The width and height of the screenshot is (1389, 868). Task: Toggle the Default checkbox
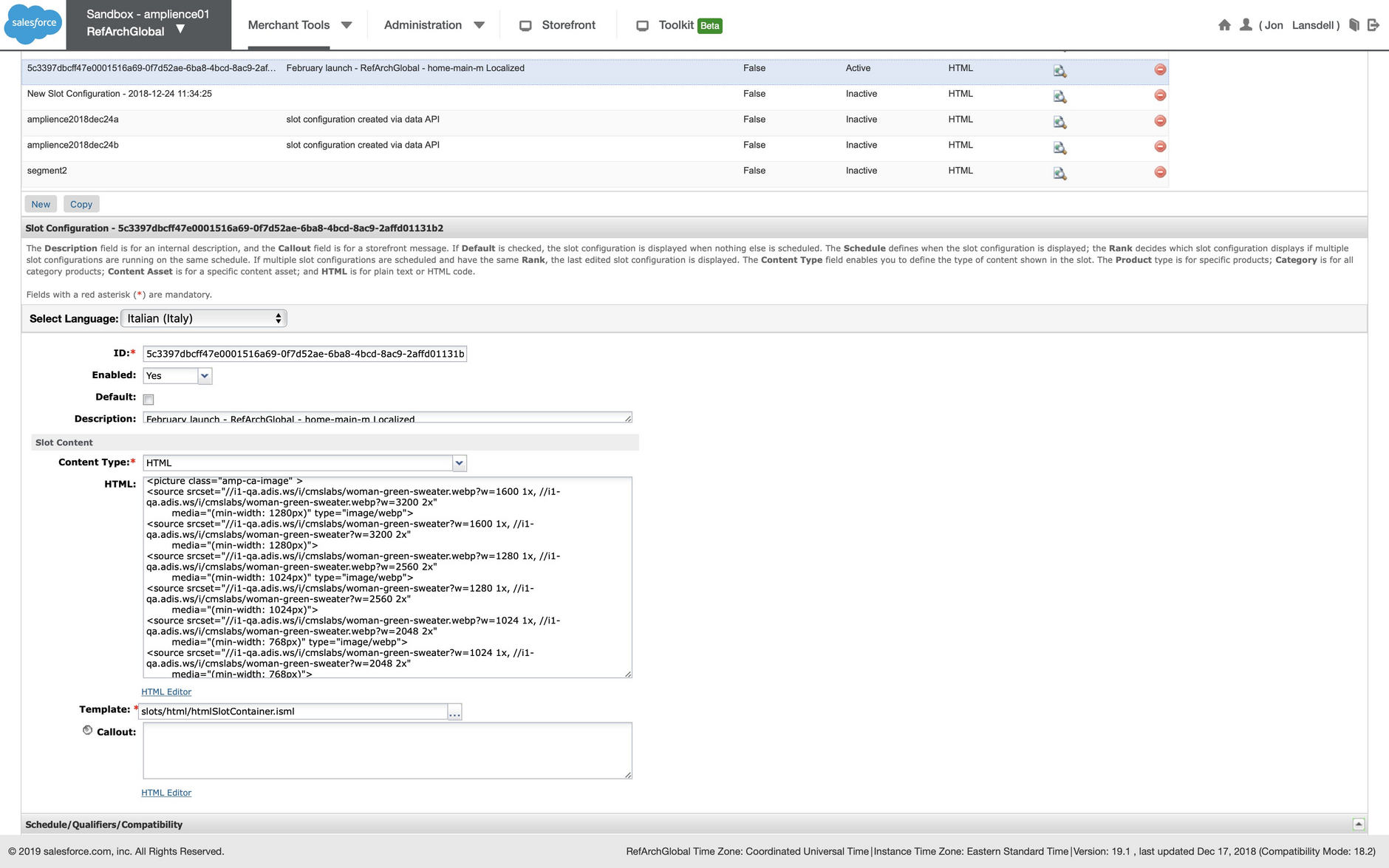tap(149, 400)
